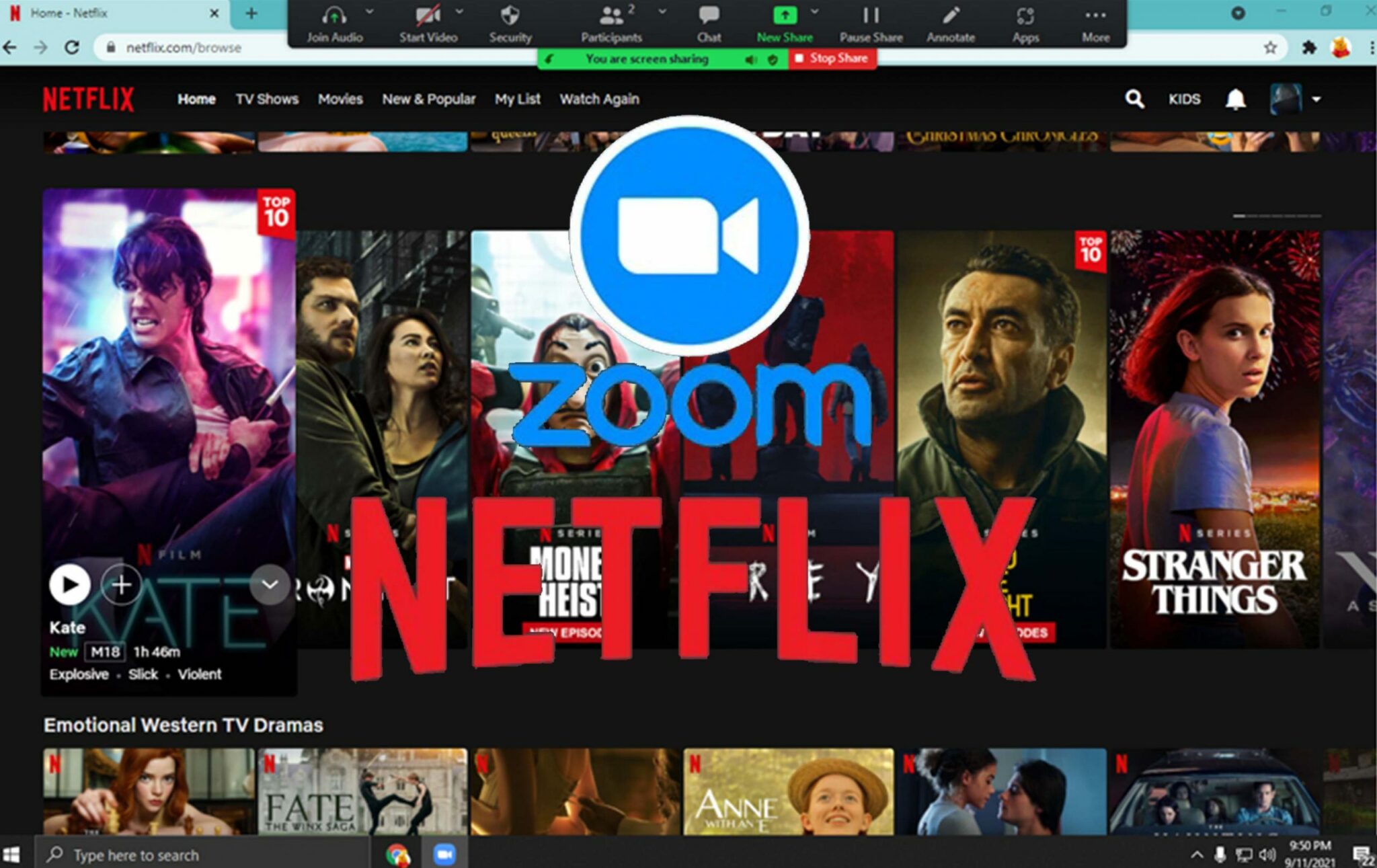Image resolution: width=1377 pixels, height=868 pixels.
Task: Click the row pagination indicator
Action: pos(1277,216)
